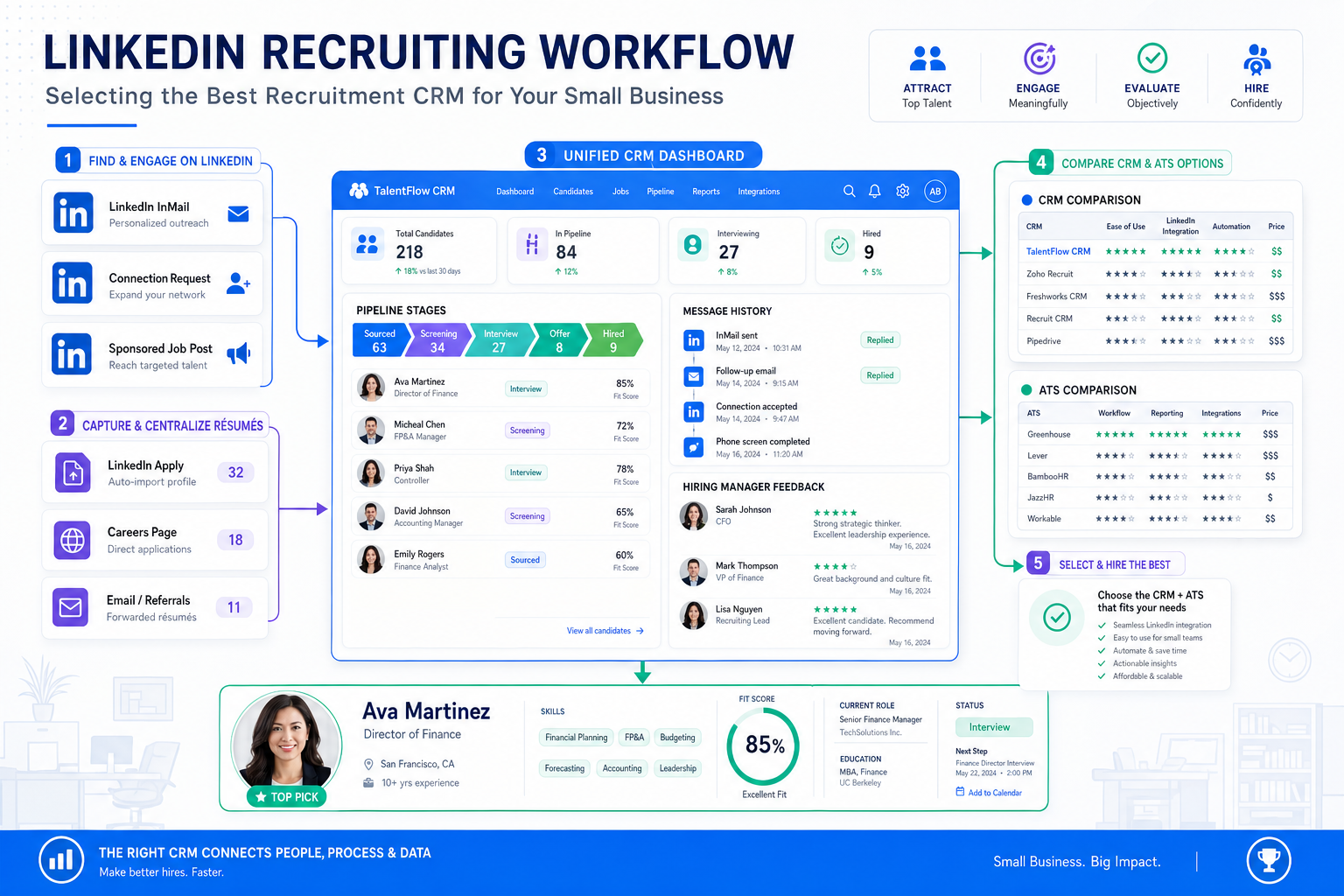Viewport: 1344px width, 896px height.
Task: Switch to the Jobs tab
Action: point(620,192)
